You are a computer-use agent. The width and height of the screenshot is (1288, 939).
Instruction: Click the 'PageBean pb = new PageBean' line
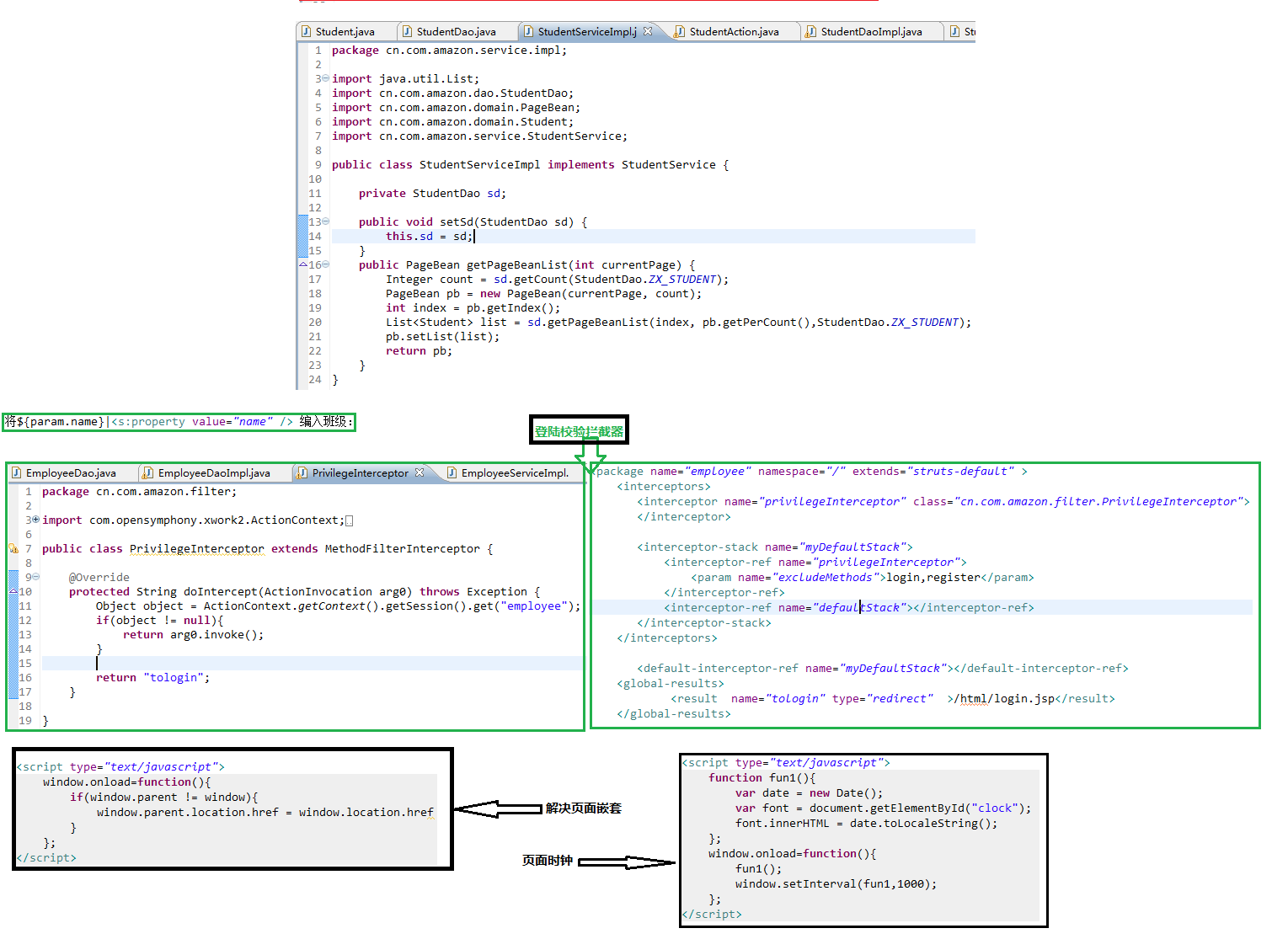click(543, 293)
